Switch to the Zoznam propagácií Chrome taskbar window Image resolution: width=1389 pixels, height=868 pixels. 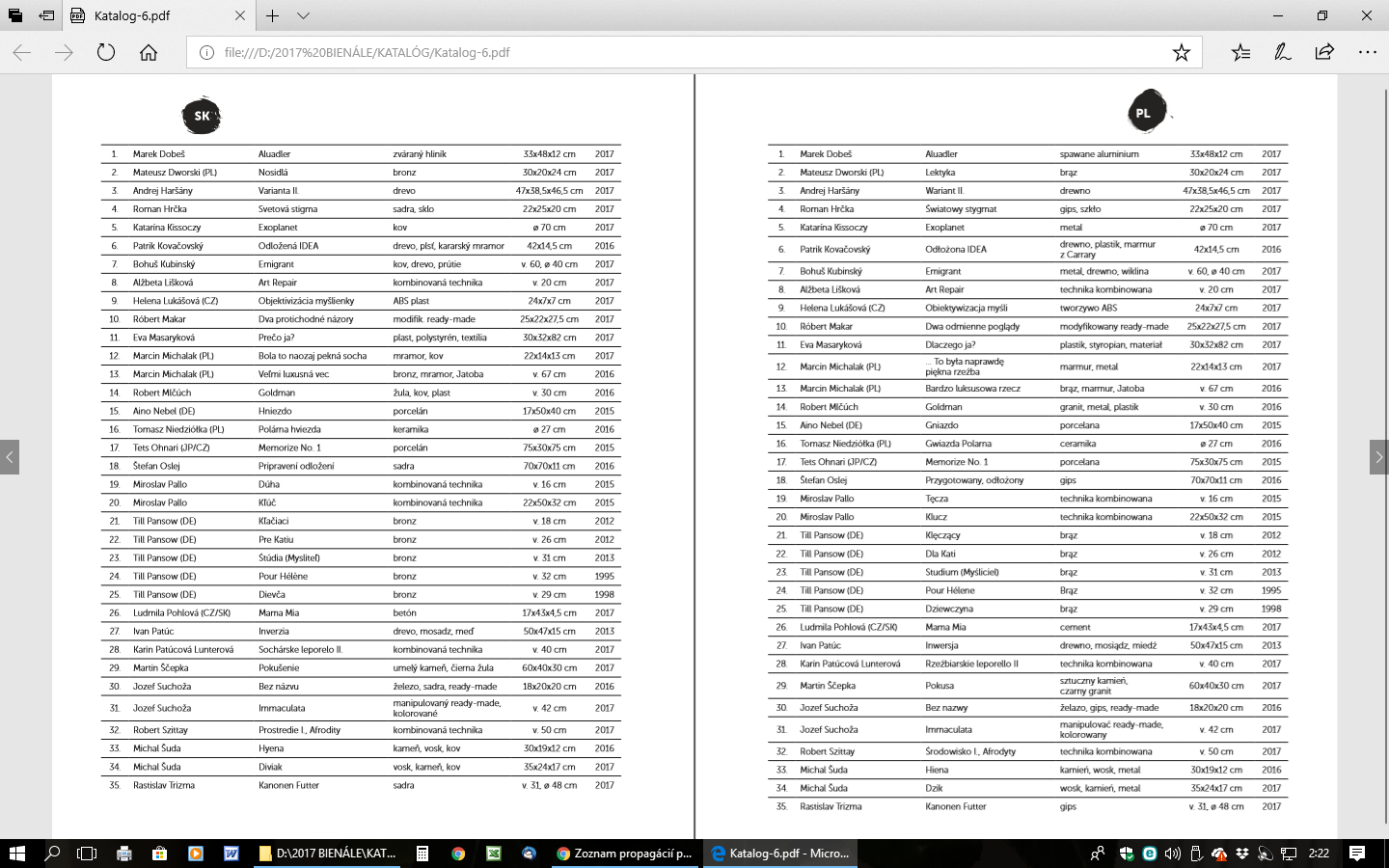click(625, 854)
